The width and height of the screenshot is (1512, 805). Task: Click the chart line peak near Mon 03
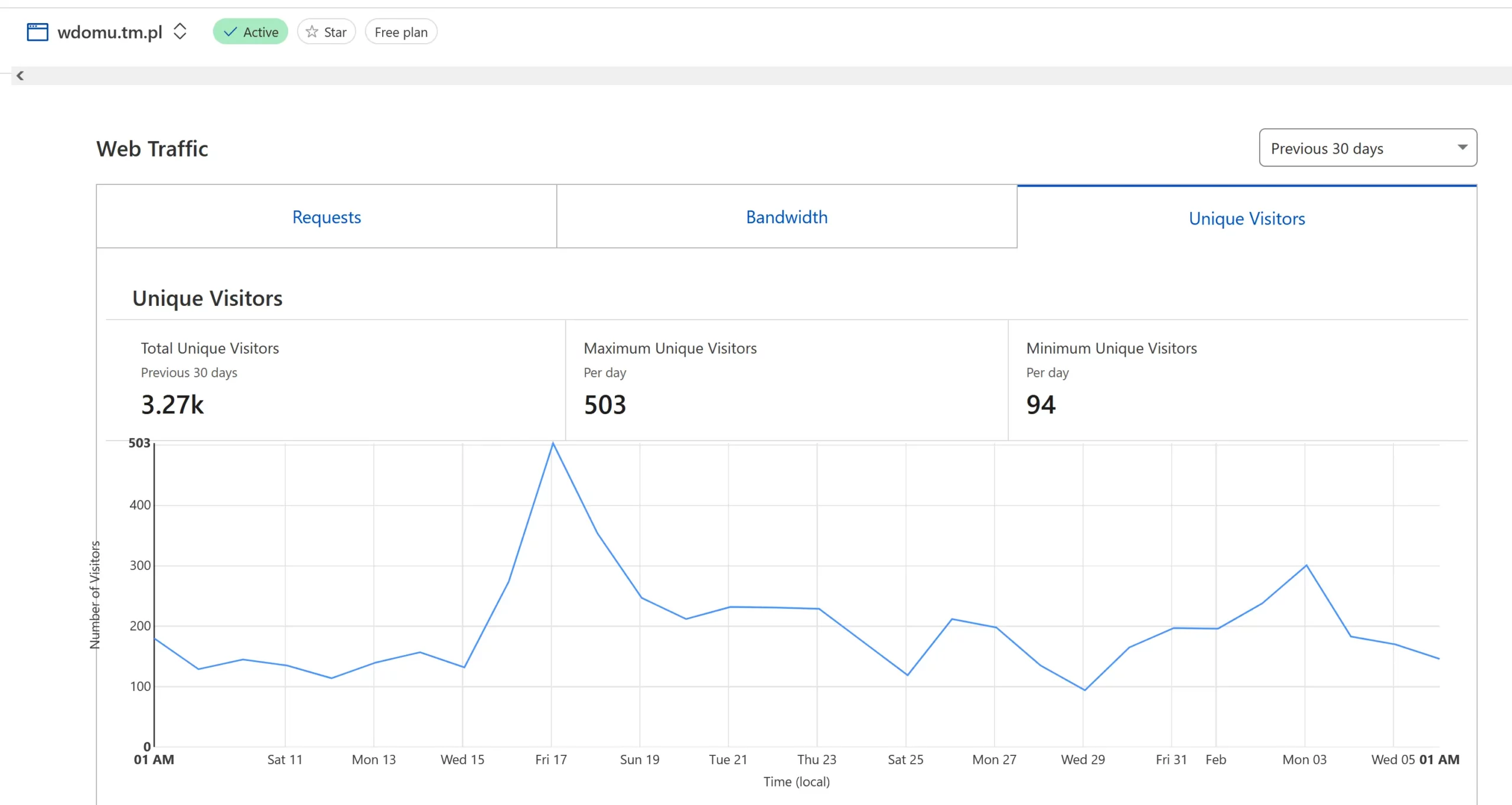tap(1306, 565)
